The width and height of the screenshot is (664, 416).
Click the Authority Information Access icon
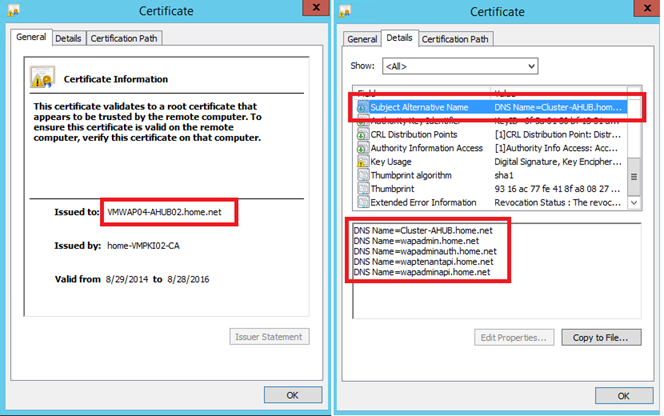(x=362, y=148)
